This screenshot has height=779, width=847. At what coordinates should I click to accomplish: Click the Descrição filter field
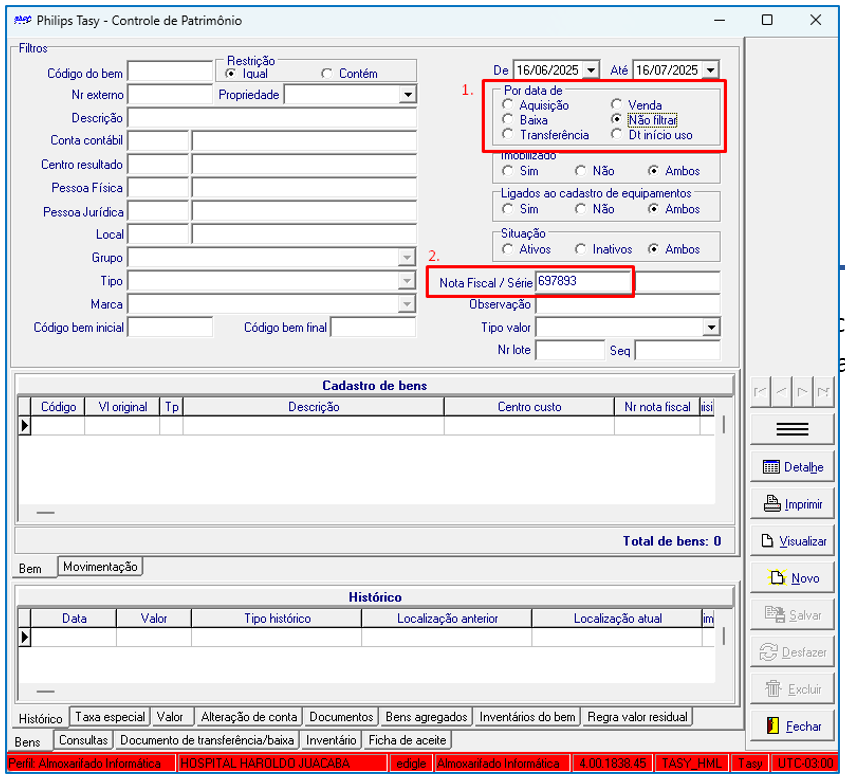coord(272,118)
